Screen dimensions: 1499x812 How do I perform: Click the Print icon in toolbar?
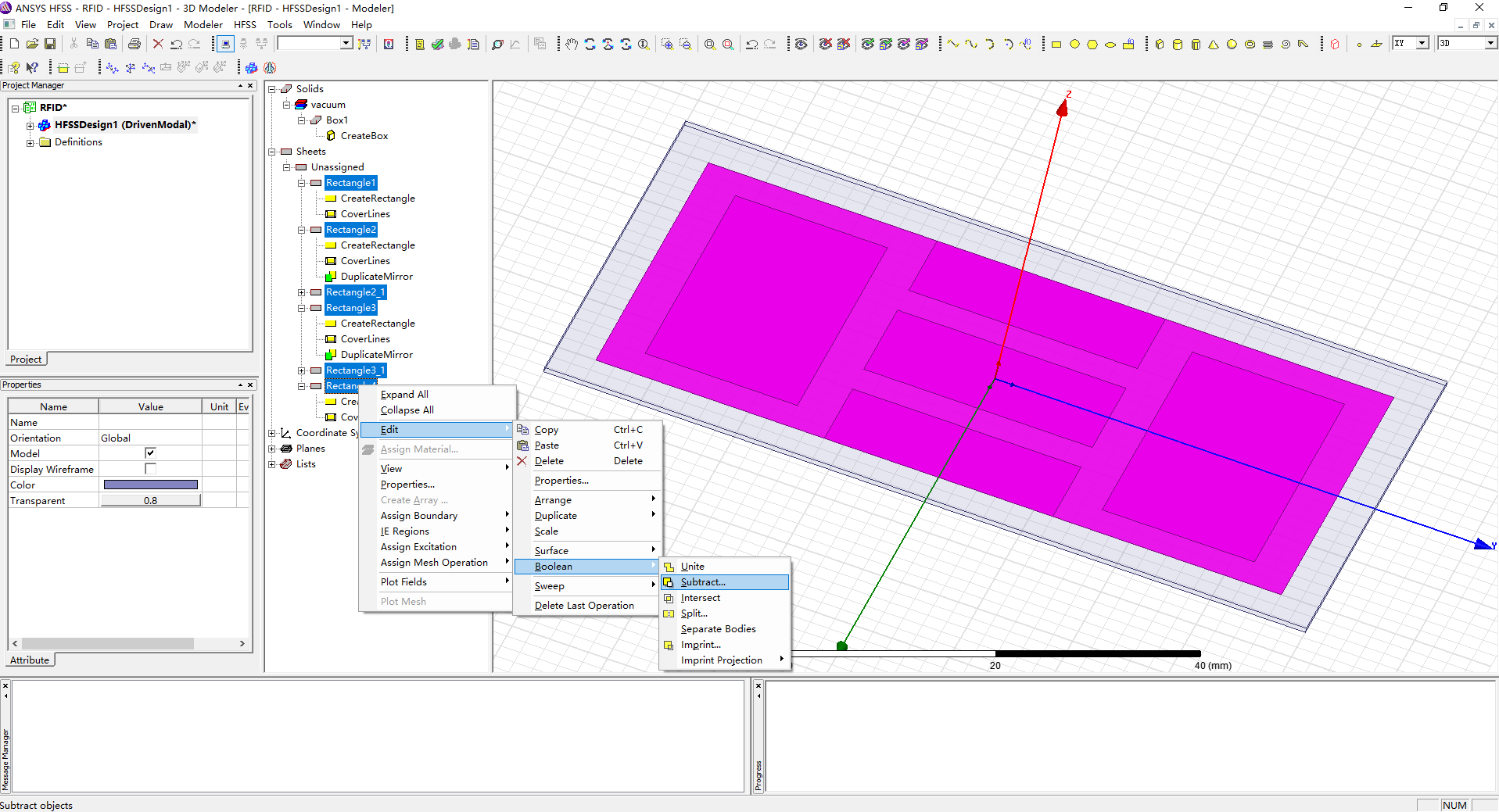(134, 44)
